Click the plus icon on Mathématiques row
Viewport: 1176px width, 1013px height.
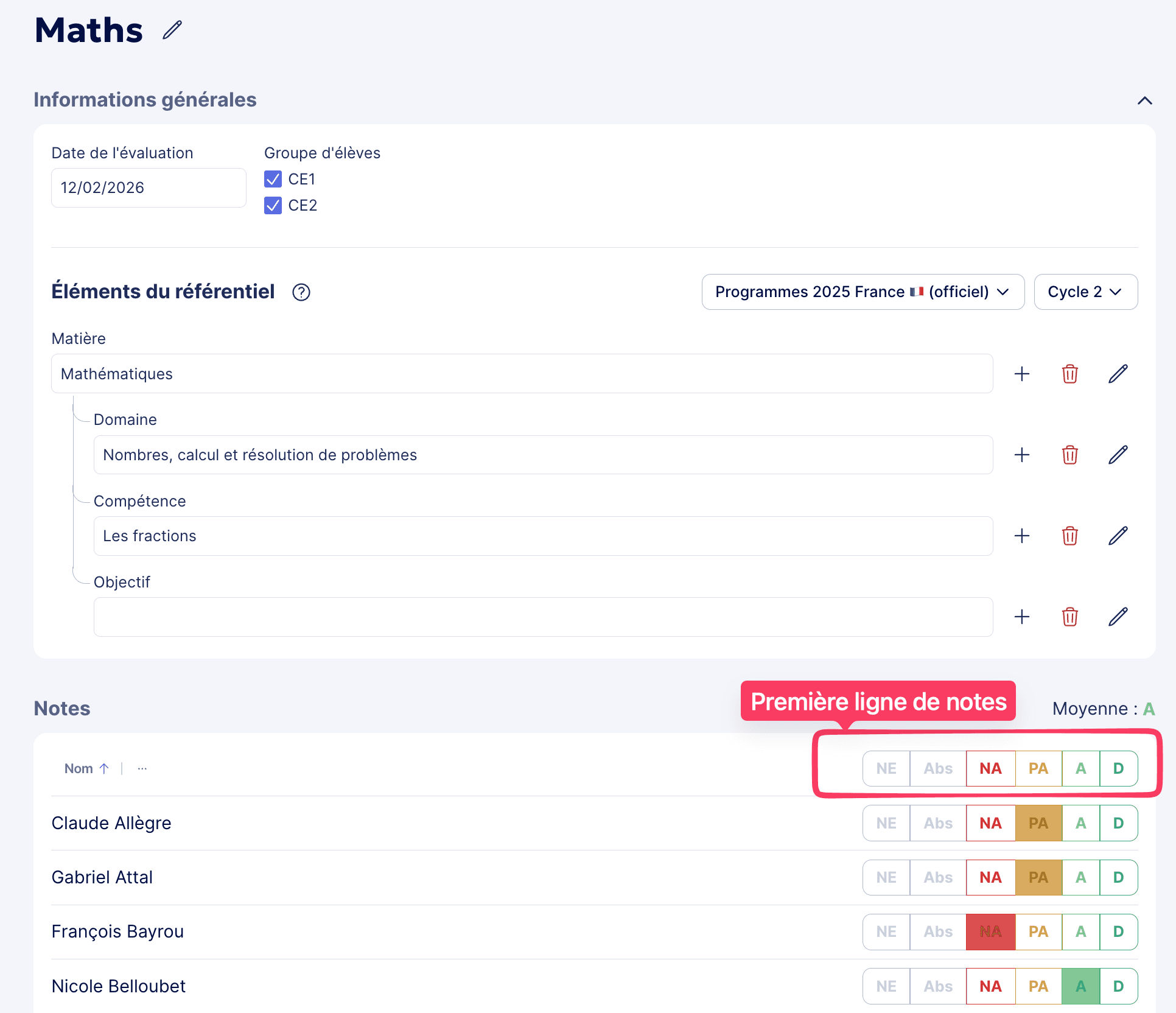coord(1022,374)
